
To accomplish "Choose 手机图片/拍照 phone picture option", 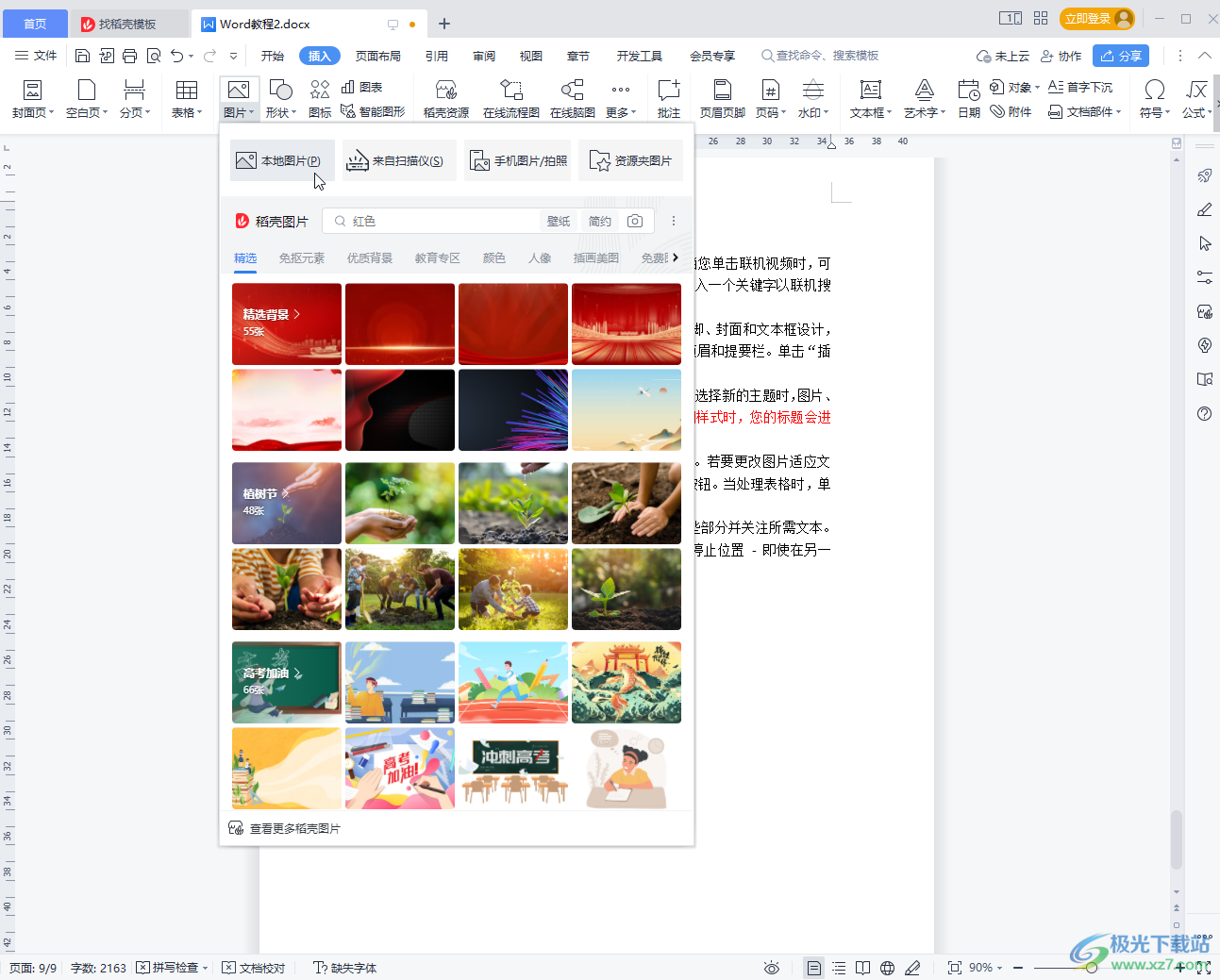I will 518,160.
